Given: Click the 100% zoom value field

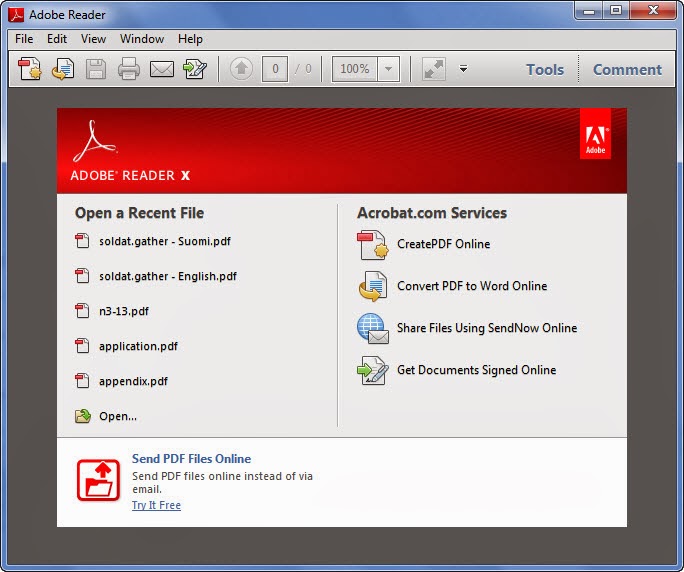Looking at the screenshot, I should point(355,69).
